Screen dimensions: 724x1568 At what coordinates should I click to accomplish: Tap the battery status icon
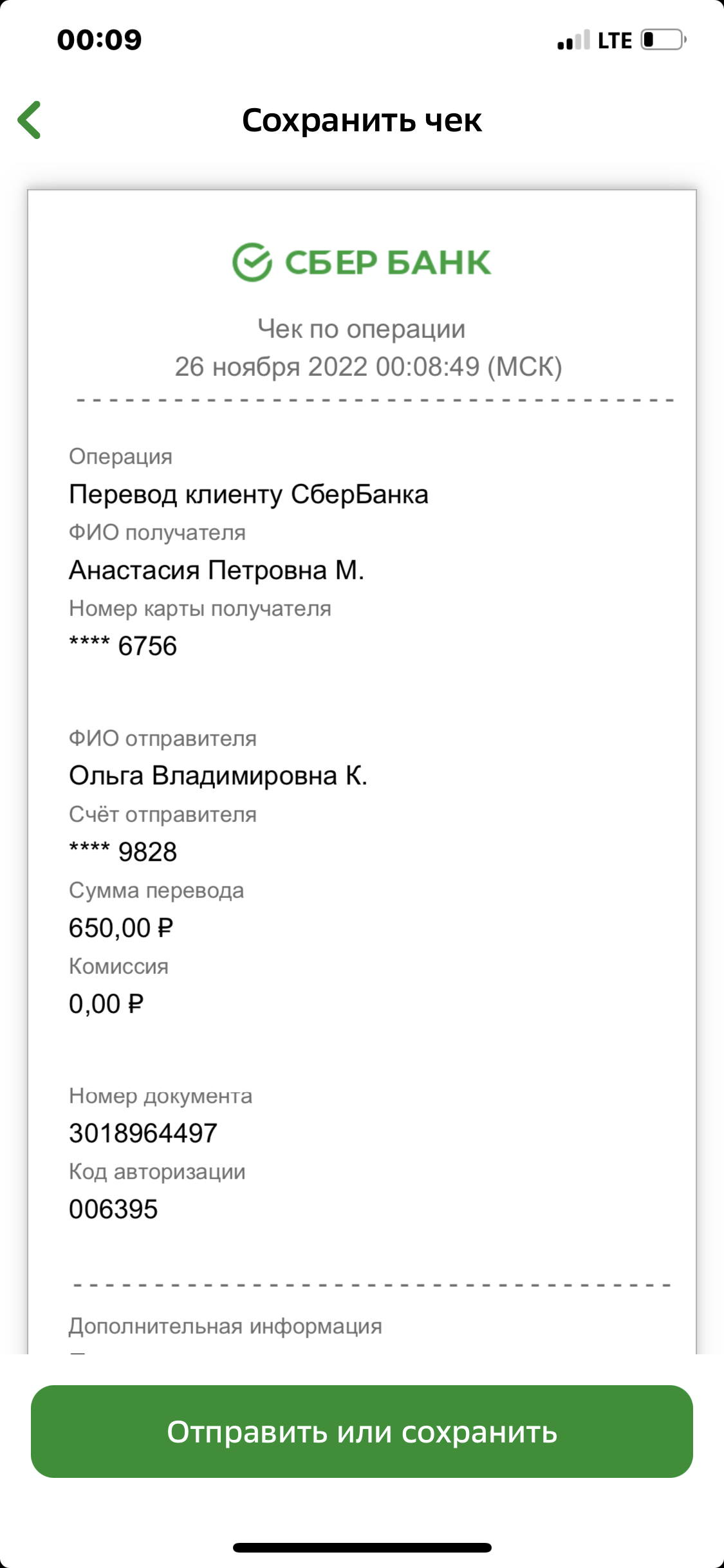click(664, 40)
